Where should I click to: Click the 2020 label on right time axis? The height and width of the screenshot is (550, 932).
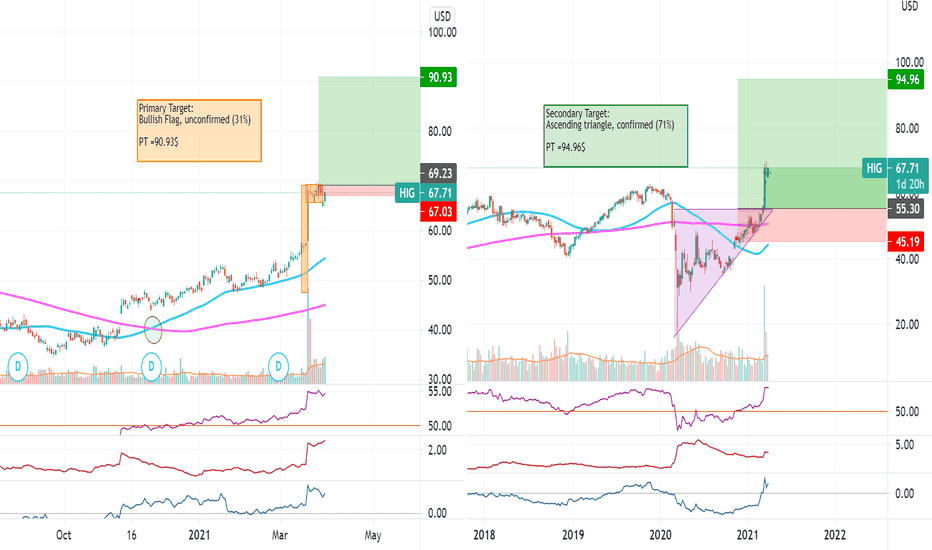point(660,535)
